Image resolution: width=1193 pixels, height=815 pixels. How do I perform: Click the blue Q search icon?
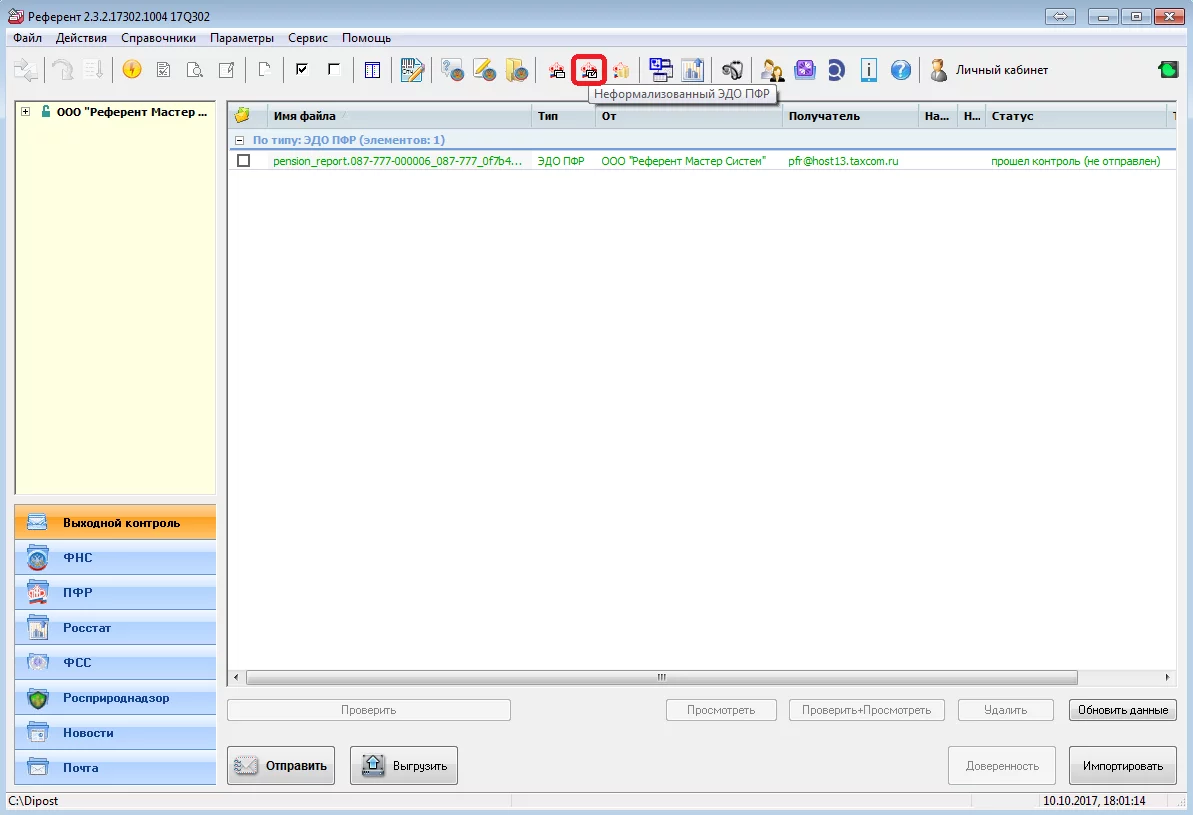[836, 71]
